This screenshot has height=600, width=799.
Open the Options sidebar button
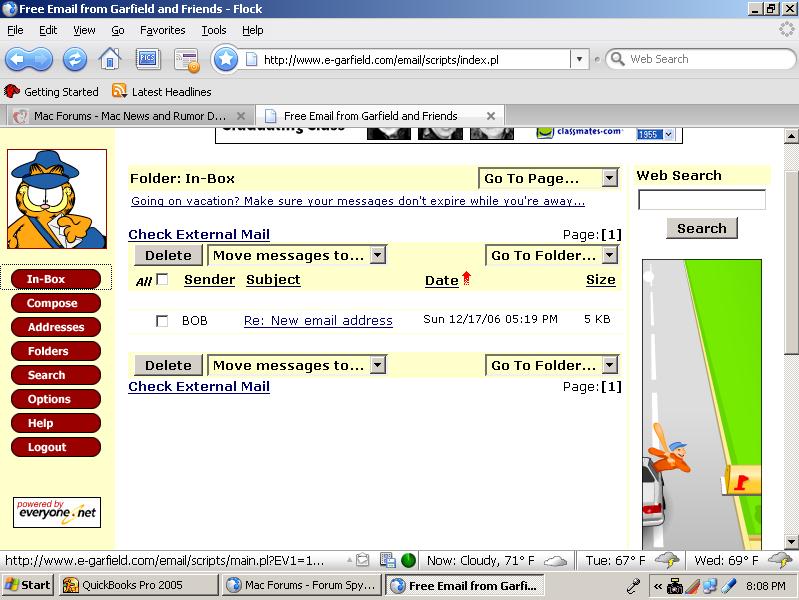pyautogui.click(x=56, y=399)
